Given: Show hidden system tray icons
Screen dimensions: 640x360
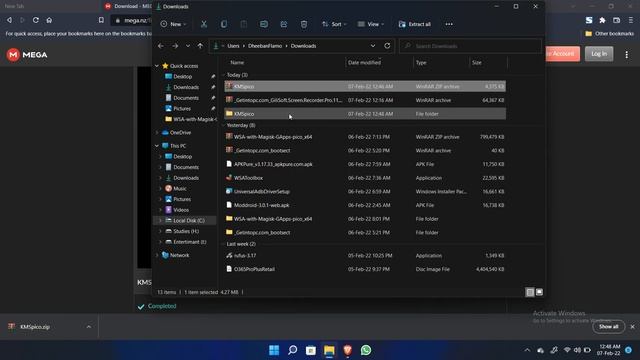Looking at the screenshot, I should click(x=527, y=350).
